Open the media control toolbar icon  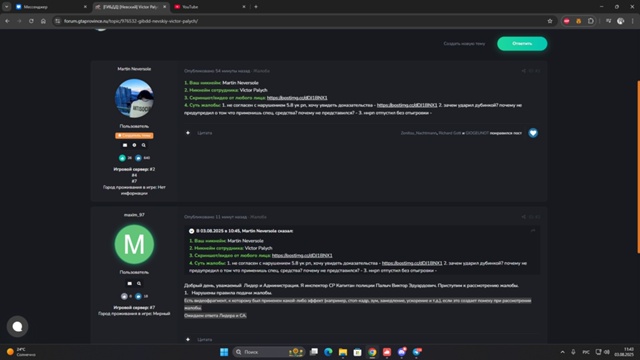coord(609,21)
